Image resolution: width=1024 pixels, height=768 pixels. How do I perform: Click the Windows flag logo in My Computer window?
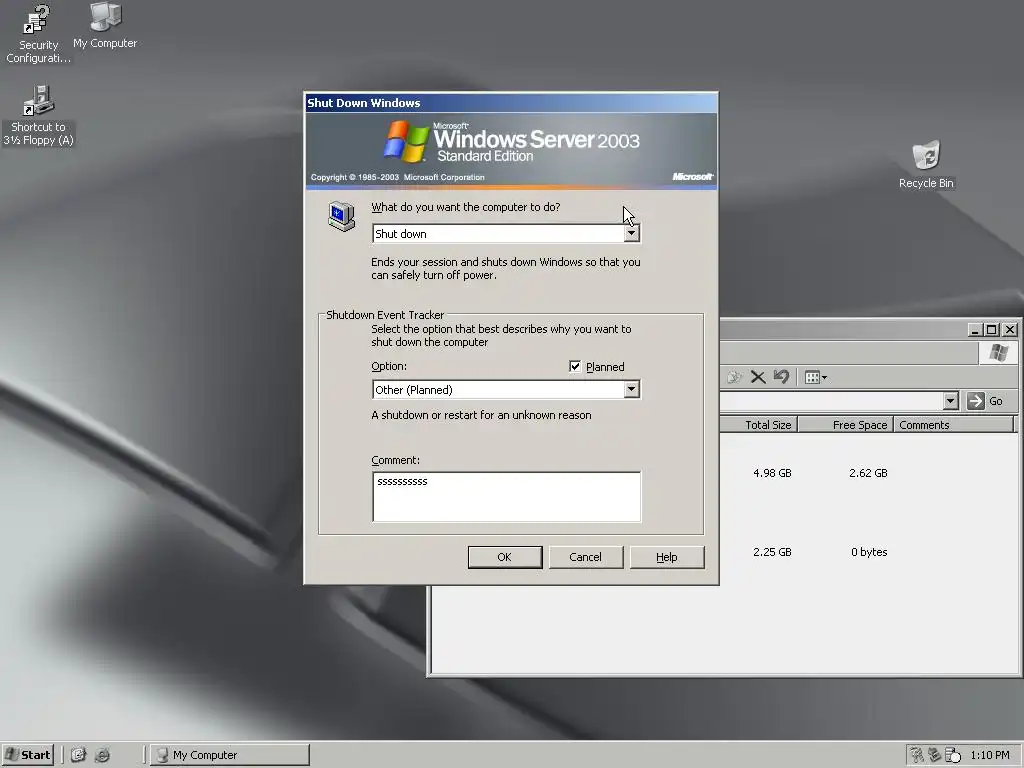pyautogui.click(x=998, y=353)
